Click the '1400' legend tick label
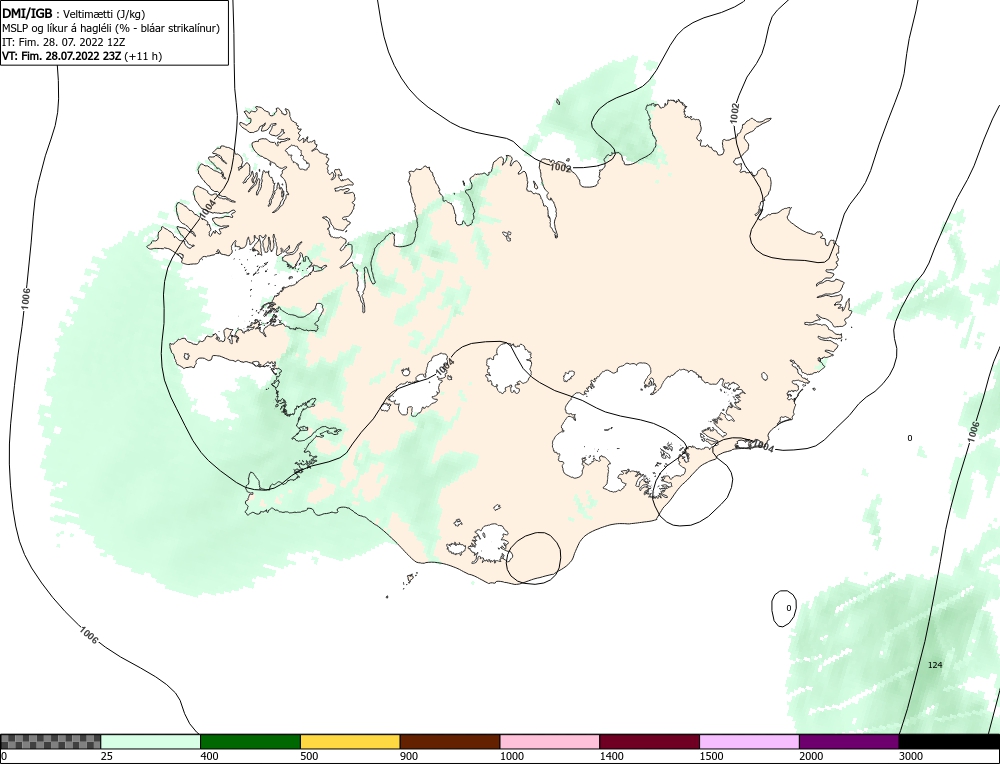Viewport: 1000px width, 764px height. 612,756
